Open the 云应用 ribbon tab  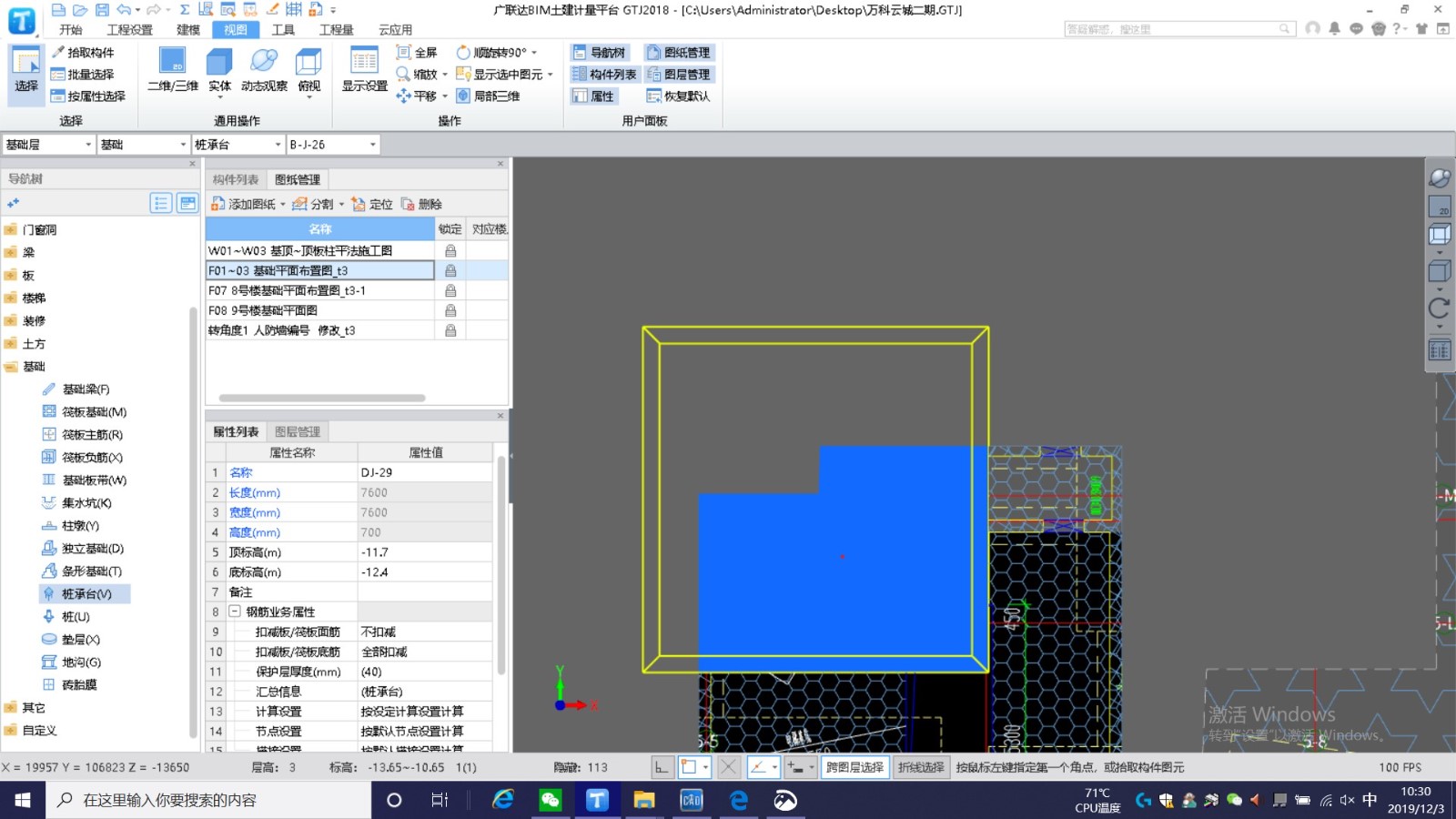pos(395,30)
